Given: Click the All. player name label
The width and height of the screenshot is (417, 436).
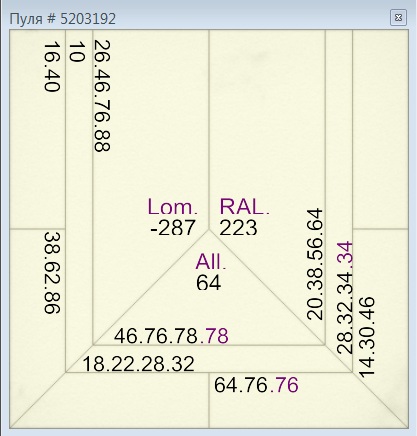Looking at the screenshot, I should 211,261.
